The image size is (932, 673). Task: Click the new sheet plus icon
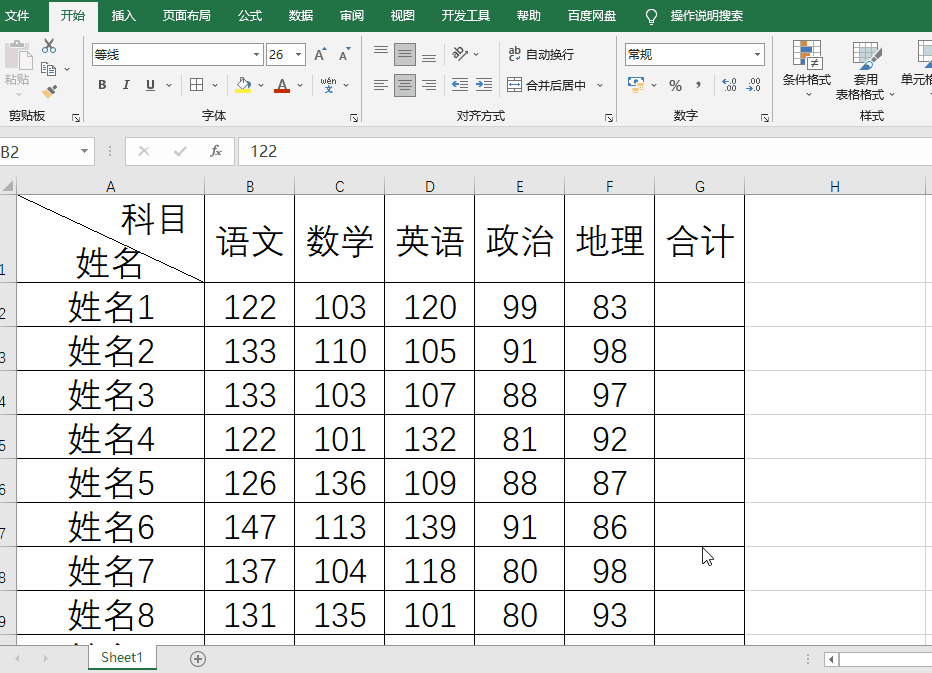[x=198, y=659]
